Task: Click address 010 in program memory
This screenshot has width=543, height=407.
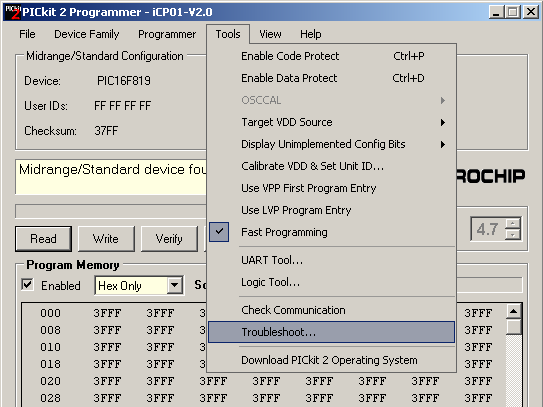Action: pyautogui.click(x=51, y=347)
